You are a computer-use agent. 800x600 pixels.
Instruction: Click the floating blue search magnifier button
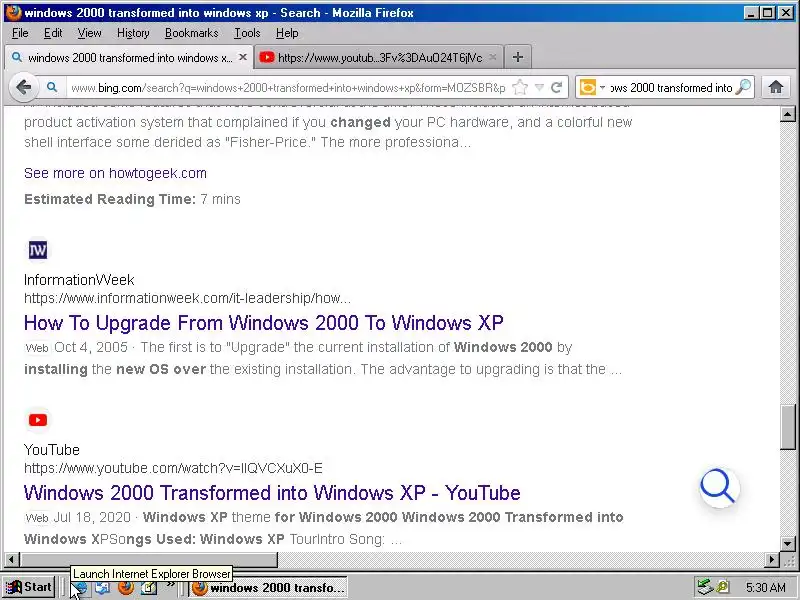click(719, 487)
